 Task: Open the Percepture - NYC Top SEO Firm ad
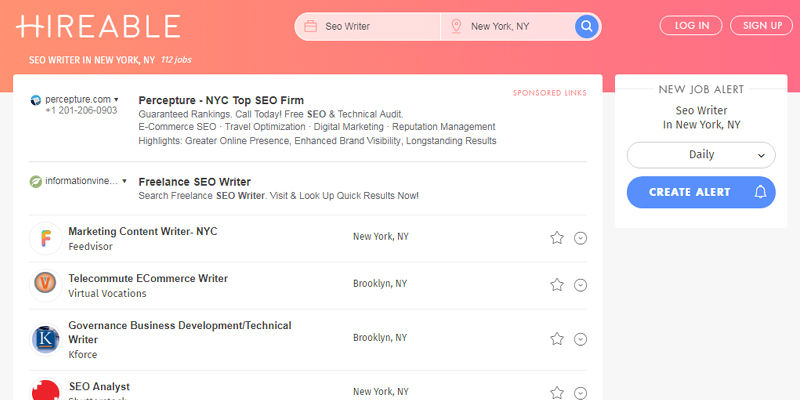[x=221, y=100]
